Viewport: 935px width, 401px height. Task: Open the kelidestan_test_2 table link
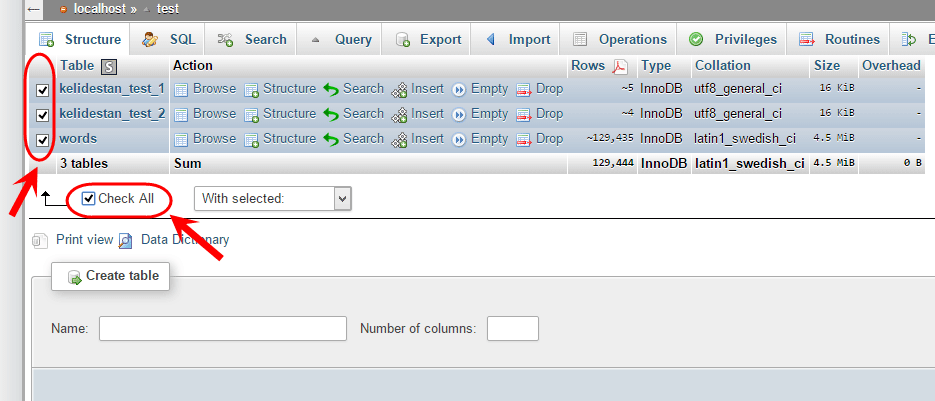(x=112, y=113)
